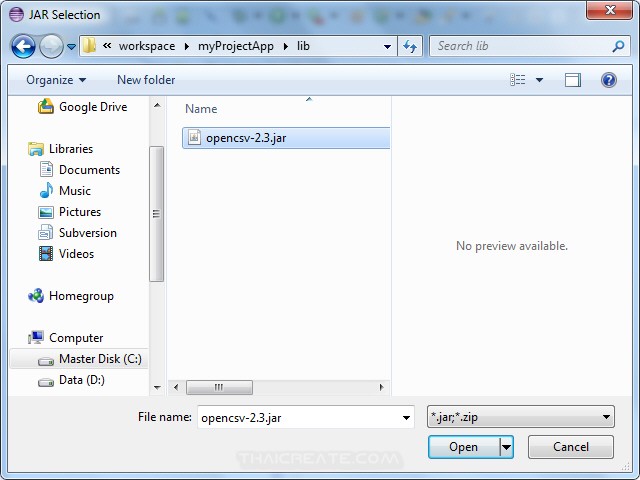
Task: Open the Pictures library
Action: (80, 212)
